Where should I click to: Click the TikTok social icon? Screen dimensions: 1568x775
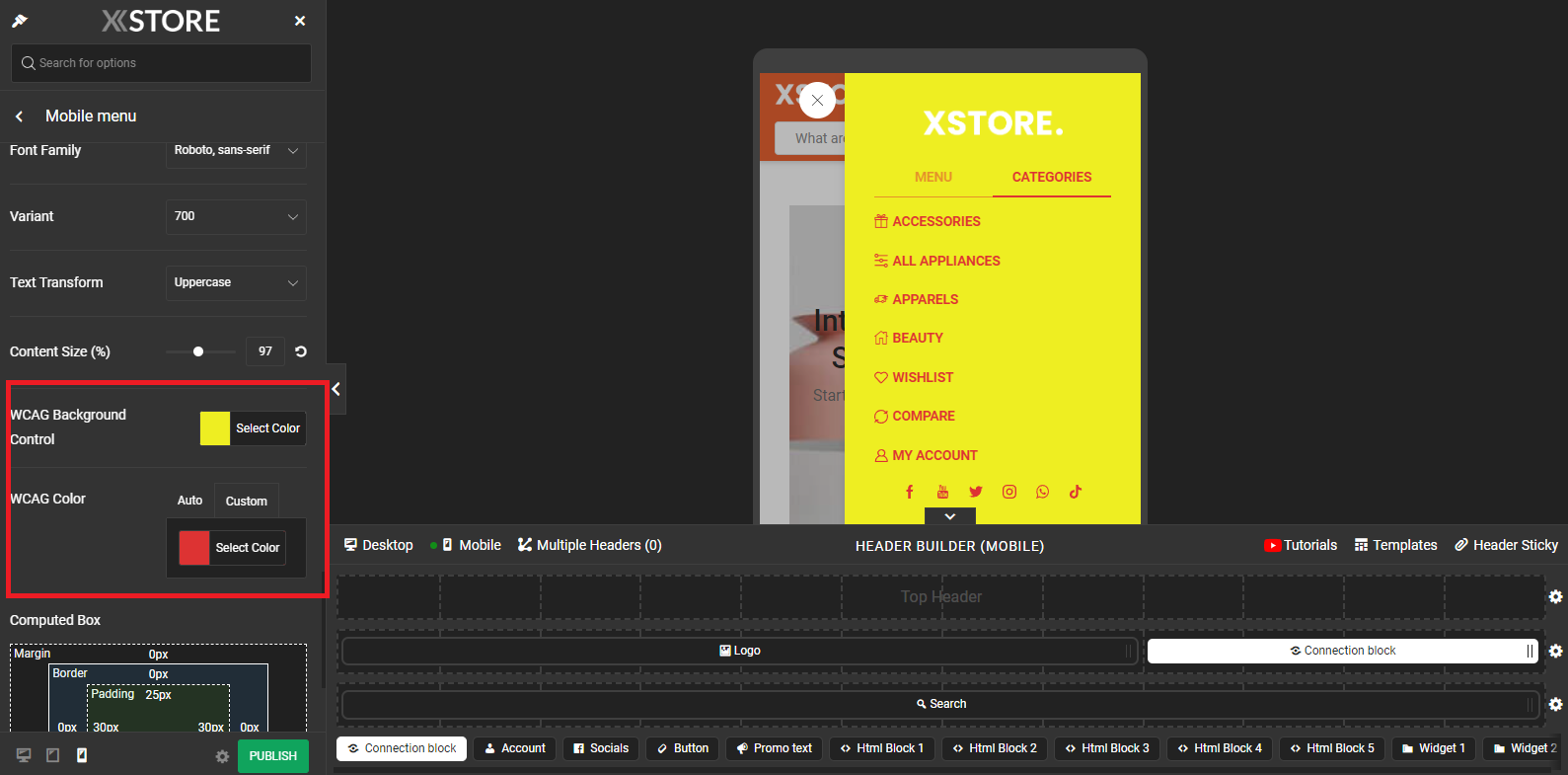(1076, 492)
